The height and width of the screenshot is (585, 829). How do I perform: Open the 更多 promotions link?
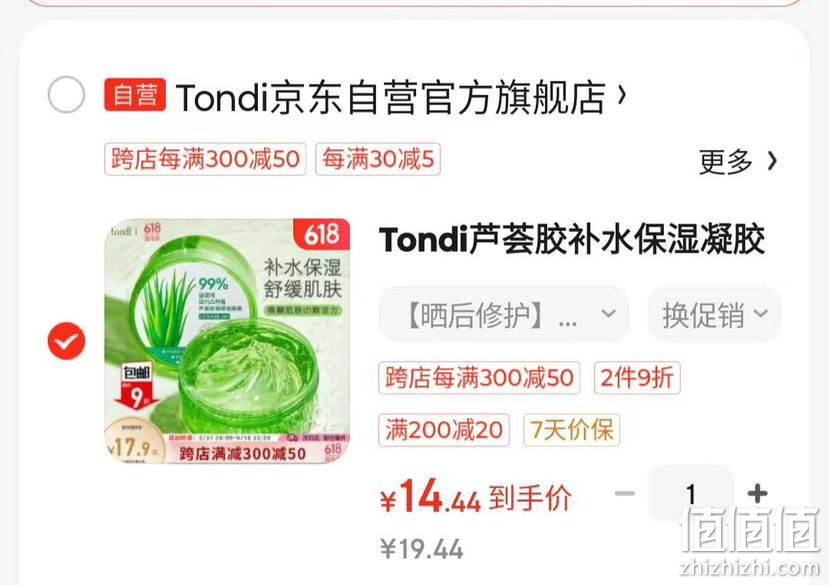[738, 161]
